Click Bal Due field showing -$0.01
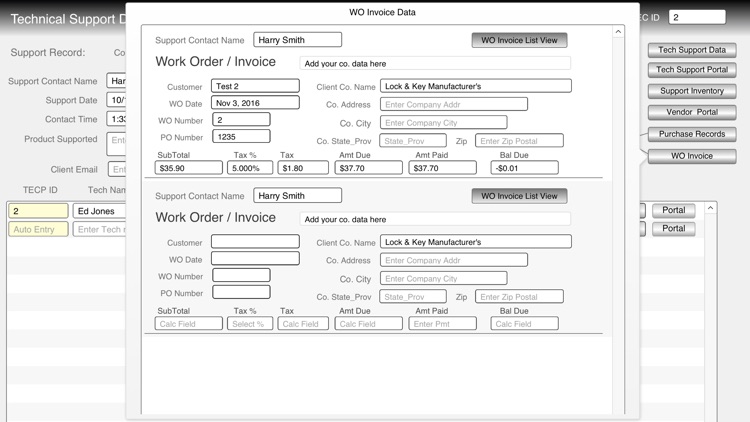Viewport: 750px width, 422px height. point(524,168)
